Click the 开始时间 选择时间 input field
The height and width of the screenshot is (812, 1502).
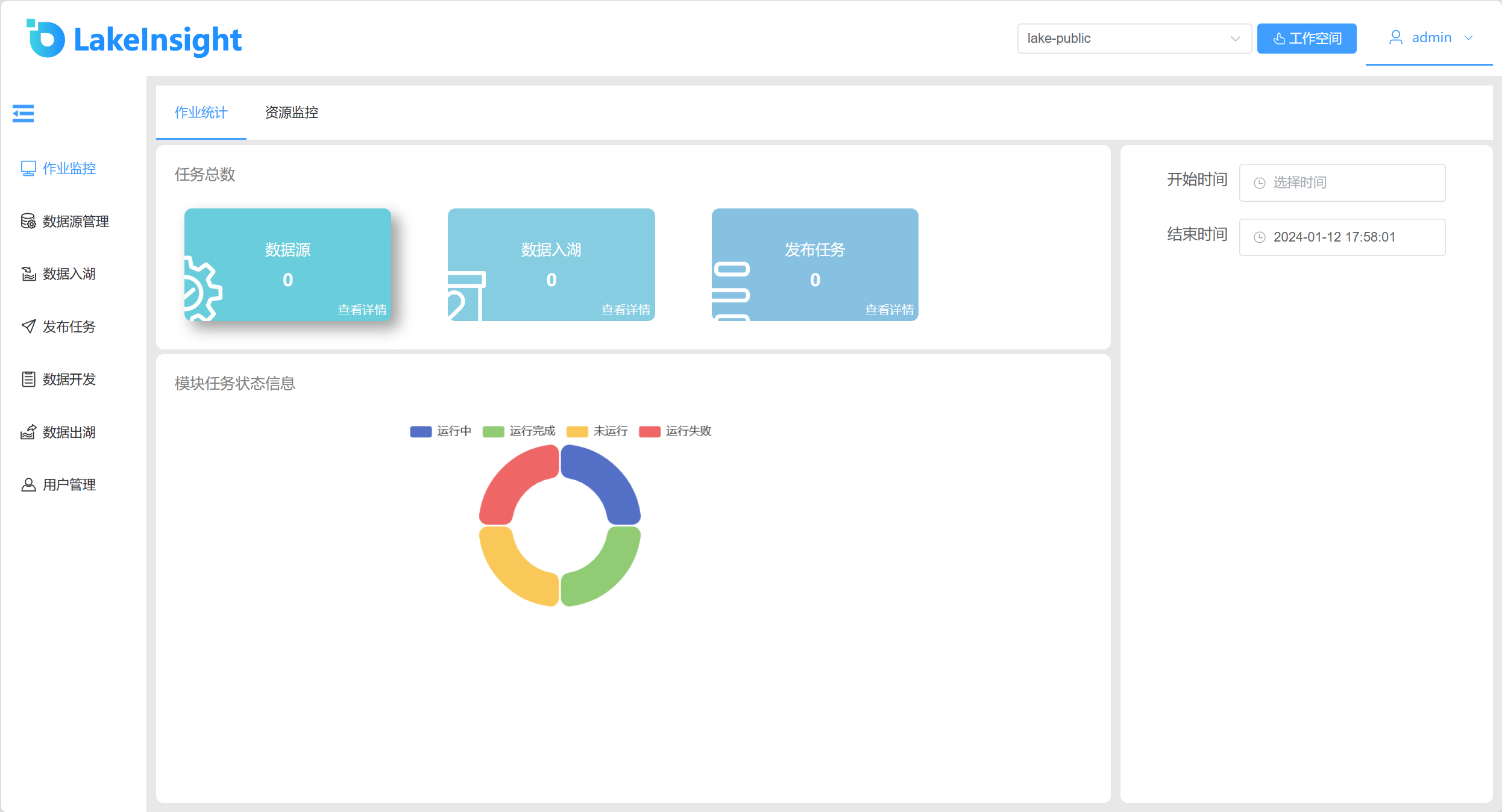(1342, 183)
